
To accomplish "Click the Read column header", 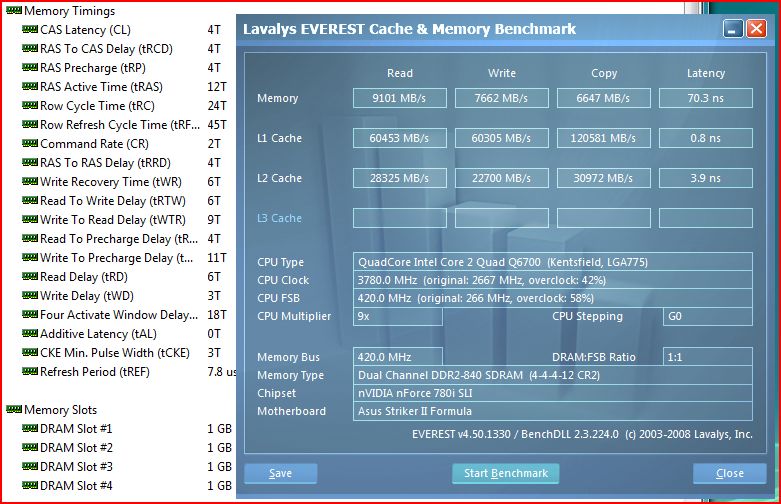I will tap(399, 73).
